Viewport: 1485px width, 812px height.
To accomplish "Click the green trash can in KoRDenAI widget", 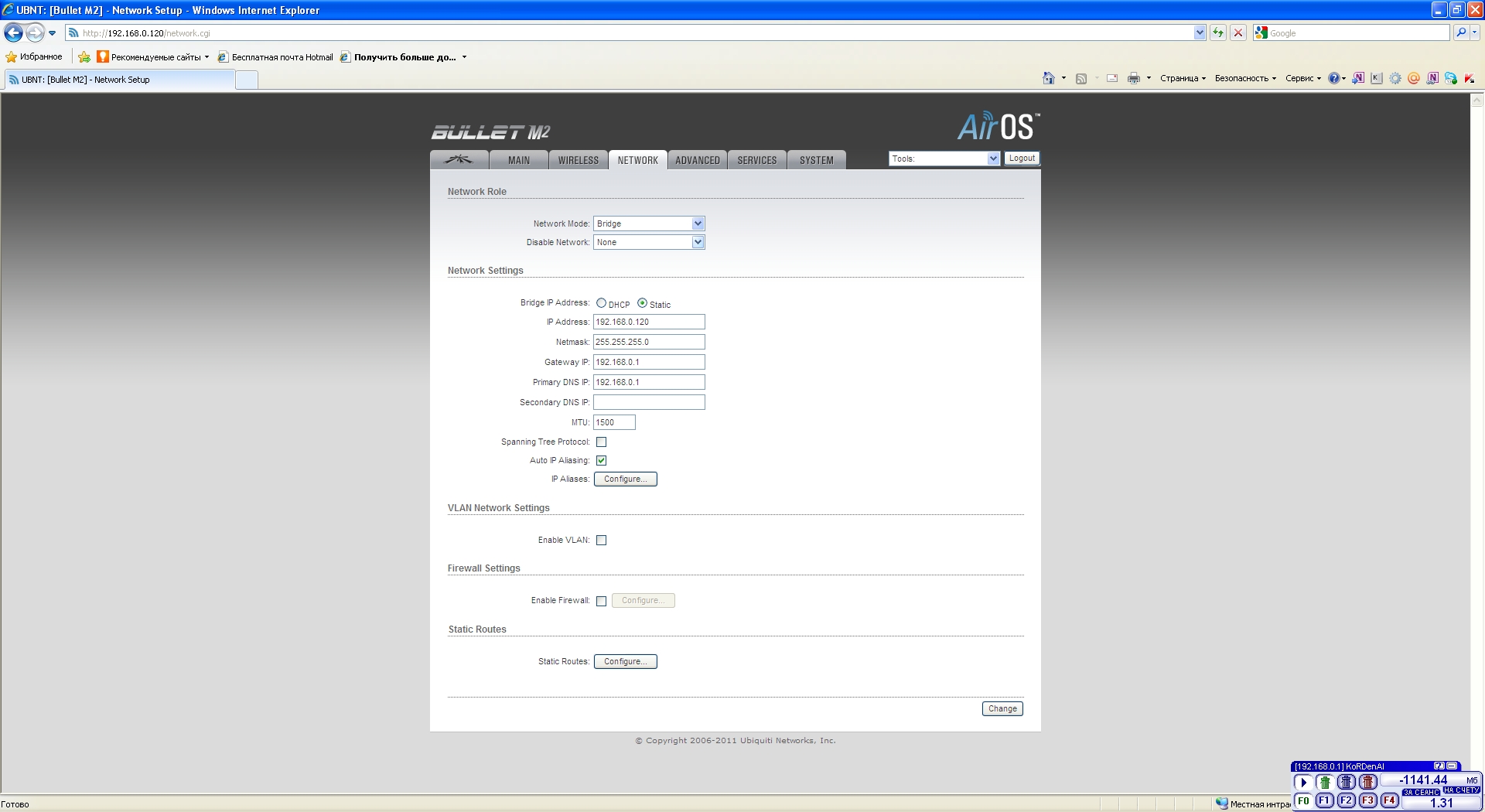I will [x=1325, y=782].
